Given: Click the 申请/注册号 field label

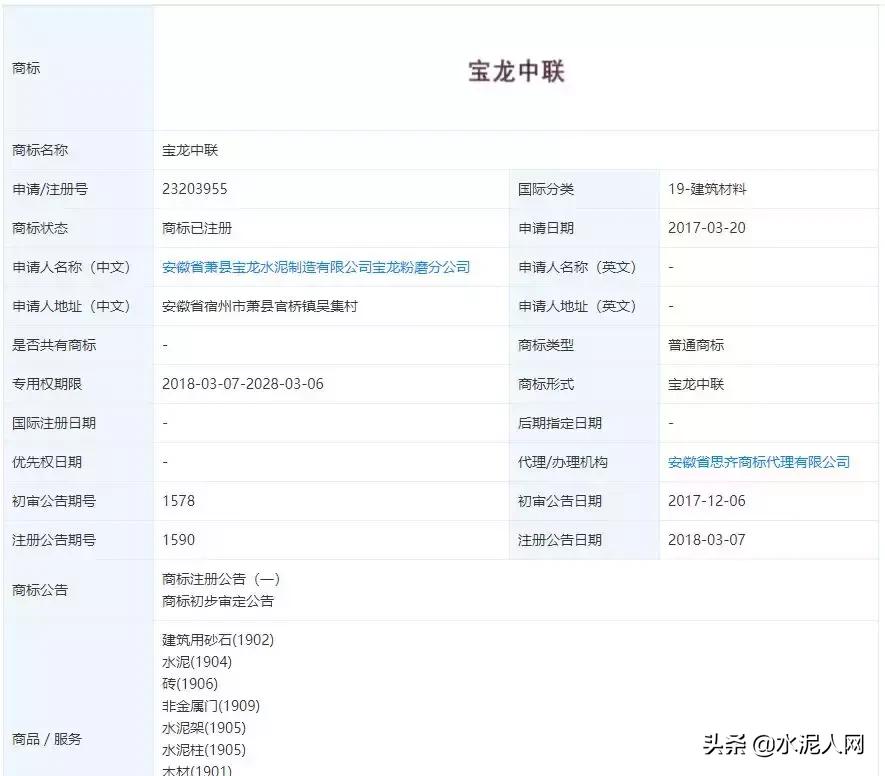Looking at the screenshot, I should tap(50, 189).
